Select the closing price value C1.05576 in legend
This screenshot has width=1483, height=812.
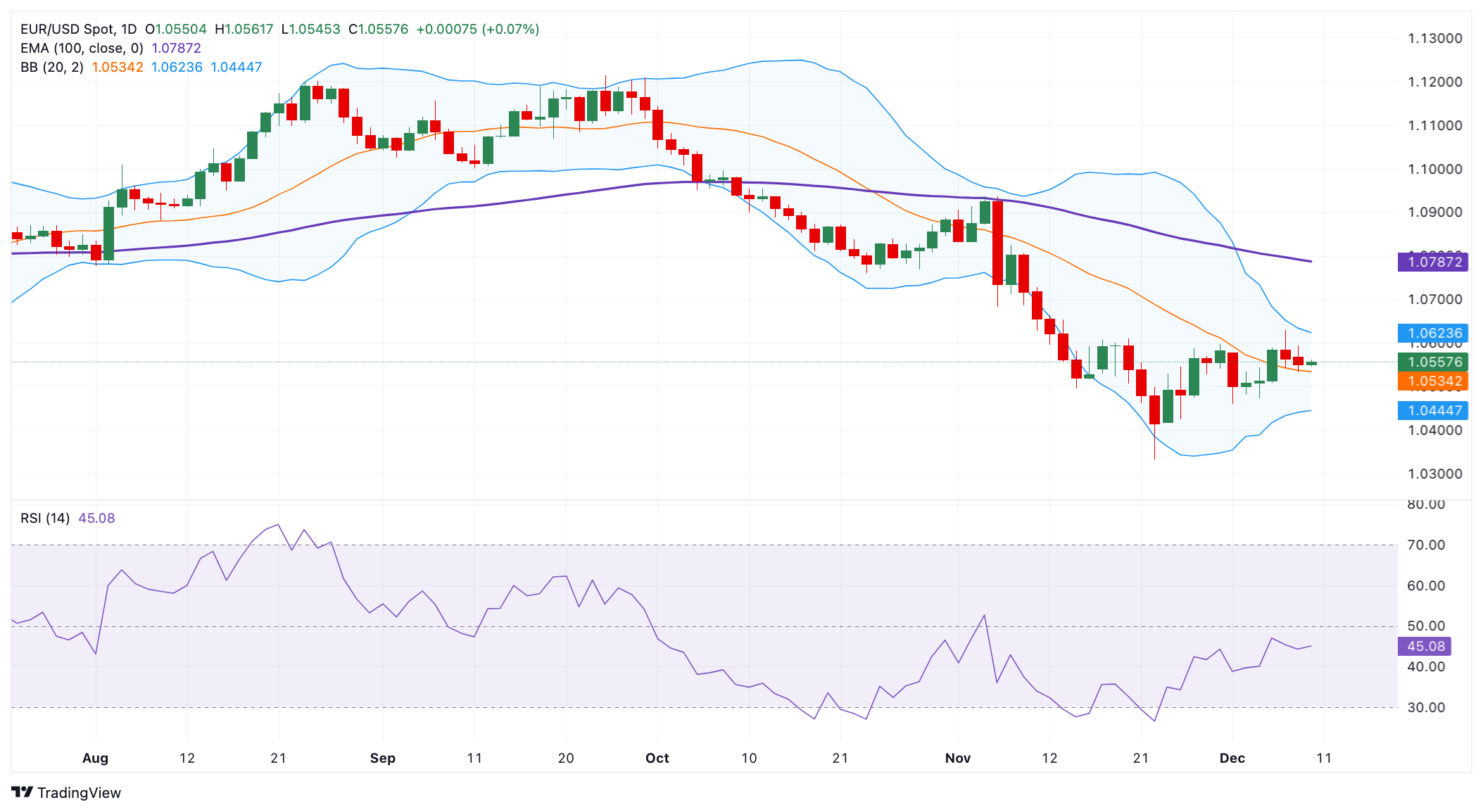[377, 29]
